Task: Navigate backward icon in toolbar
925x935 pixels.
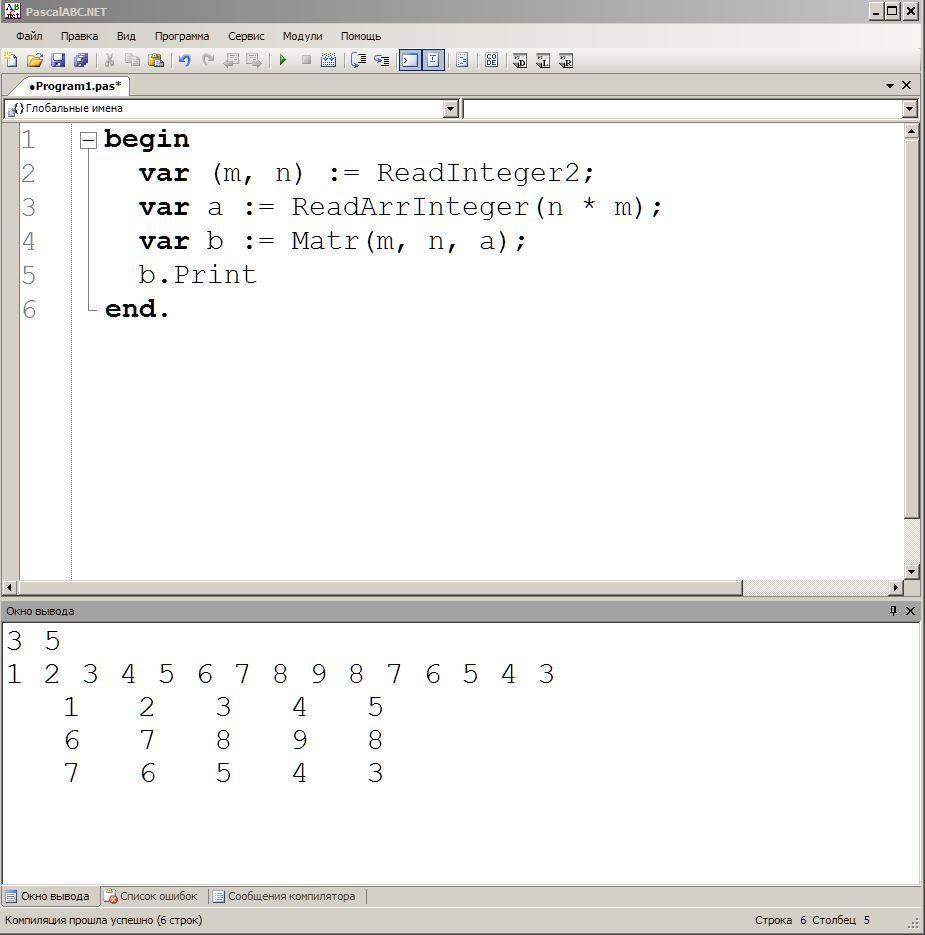Action: 231,60
